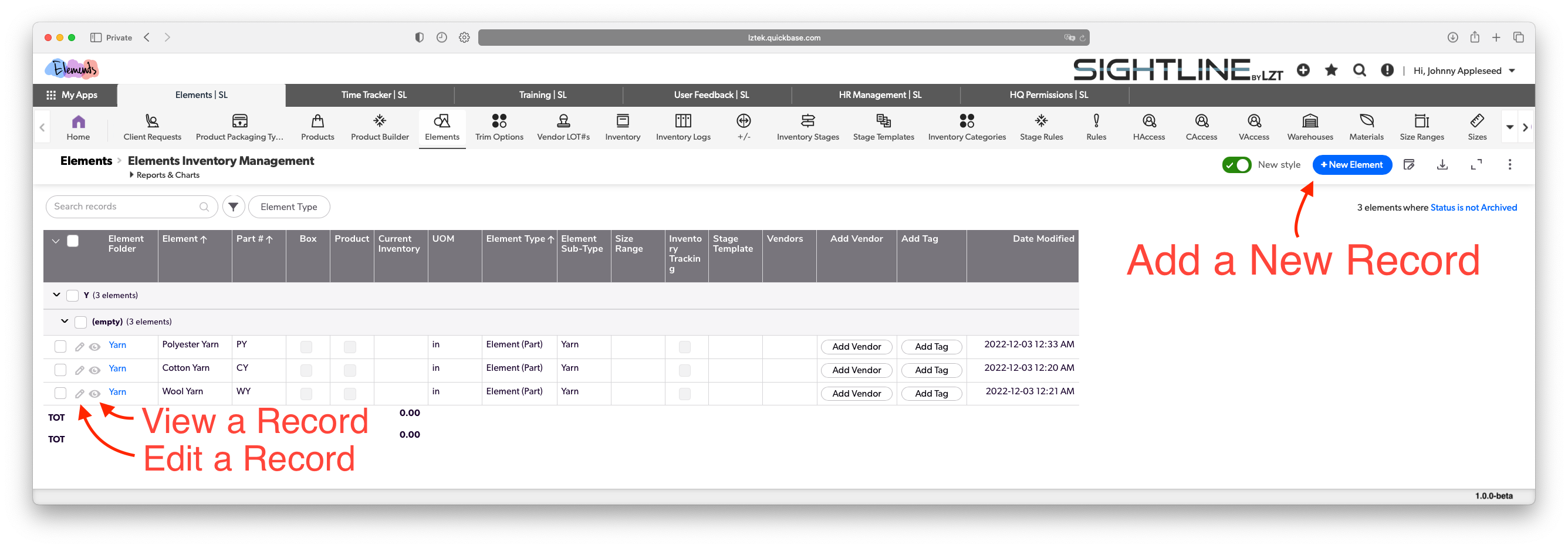
Task: Switch to the HR Management | SL tab
Action: point(880,95)
